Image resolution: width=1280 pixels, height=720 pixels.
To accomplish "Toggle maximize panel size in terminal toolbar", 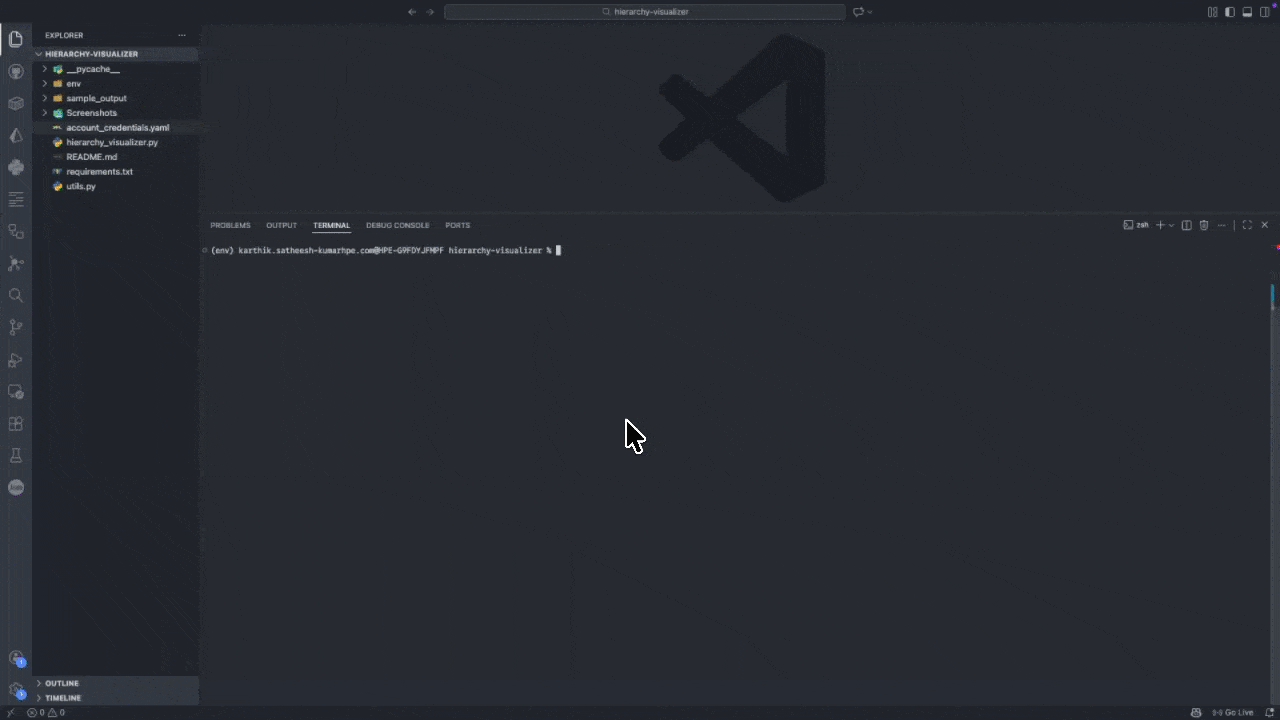I will [1247, 225].
